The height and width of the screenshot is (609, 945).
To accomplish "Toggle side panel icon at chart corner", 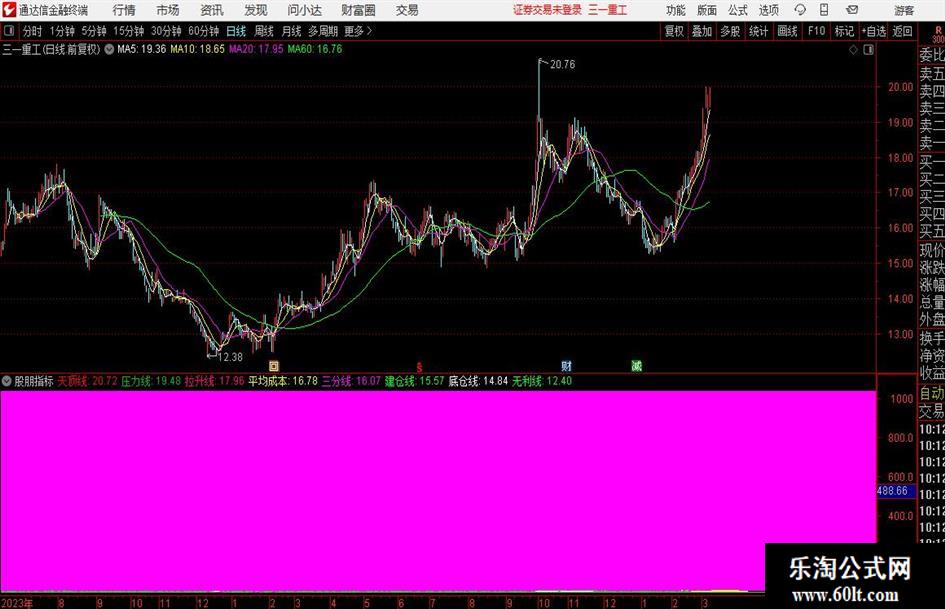I will click(868, 50).
